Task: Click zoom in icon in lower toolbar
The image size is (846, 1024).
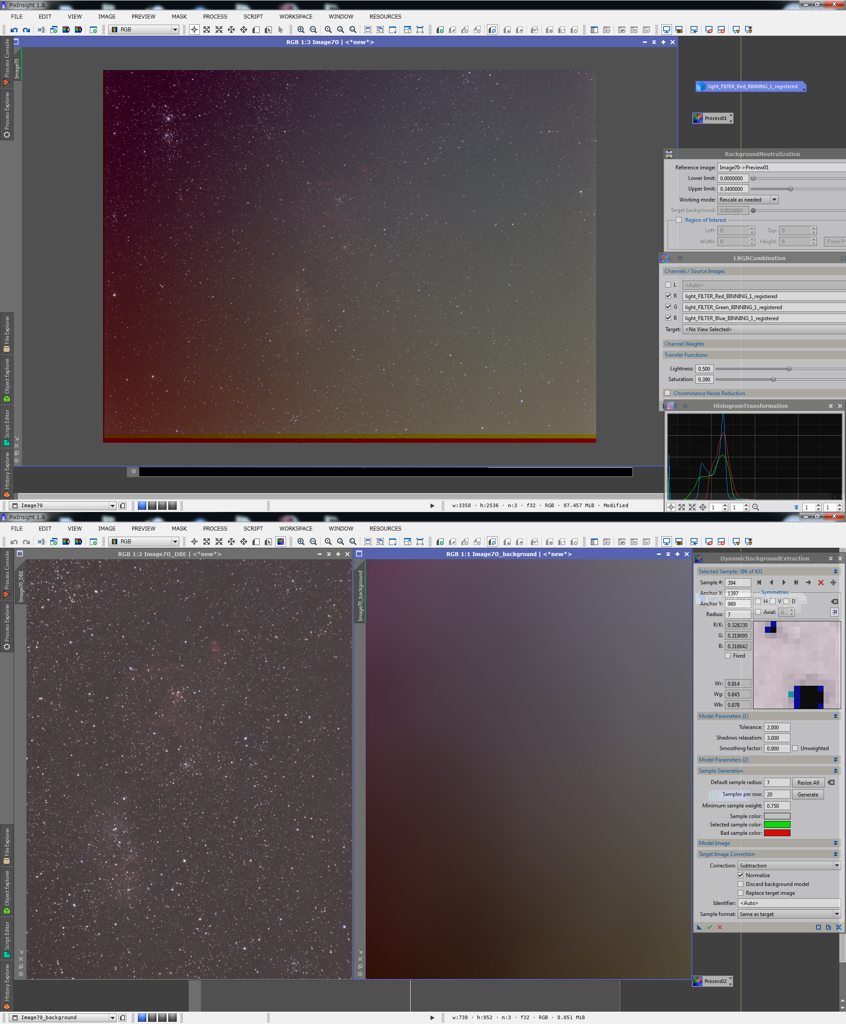Action: 301,542
